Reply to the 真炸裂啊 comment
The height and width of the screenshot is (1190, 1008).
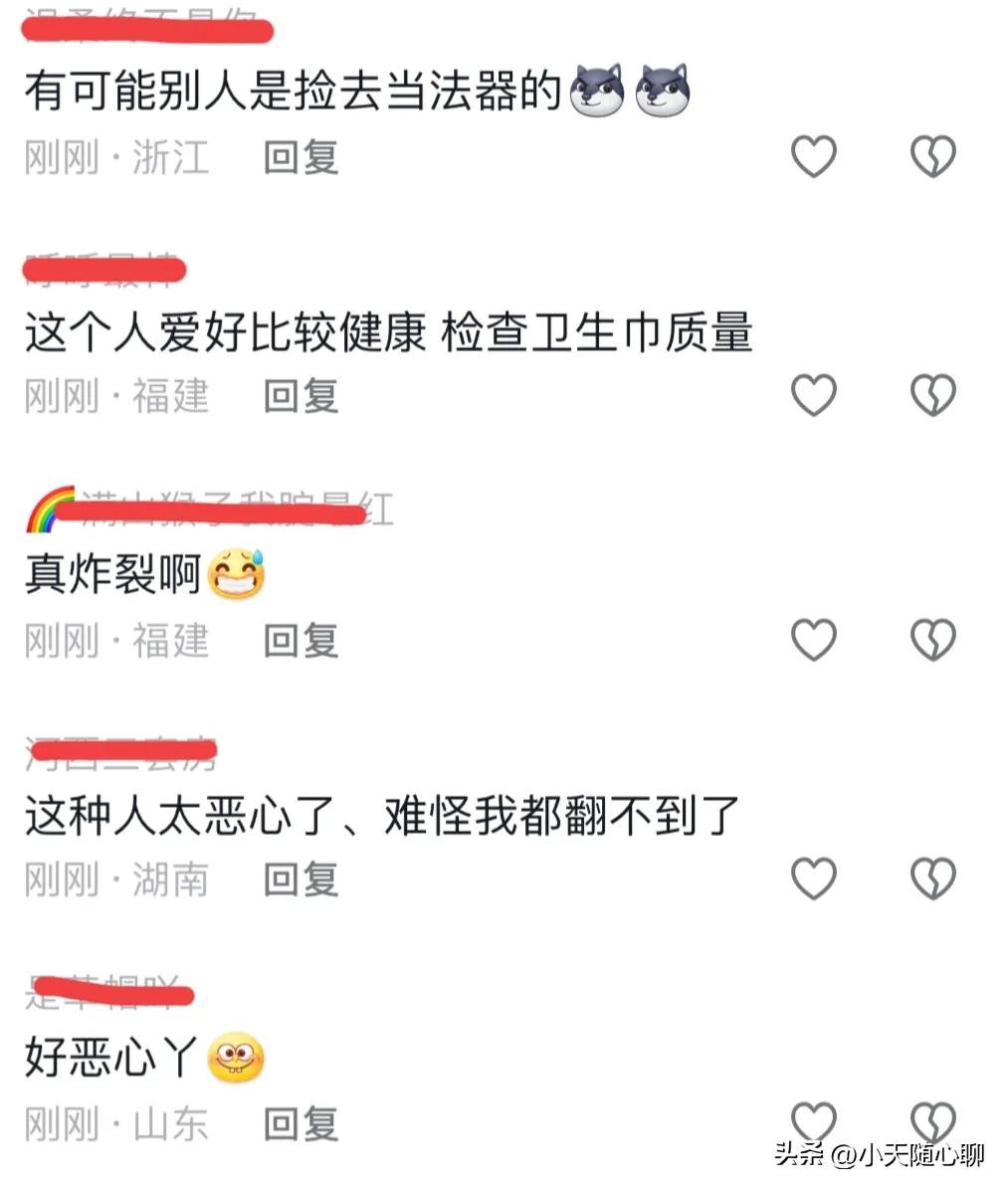301,641
